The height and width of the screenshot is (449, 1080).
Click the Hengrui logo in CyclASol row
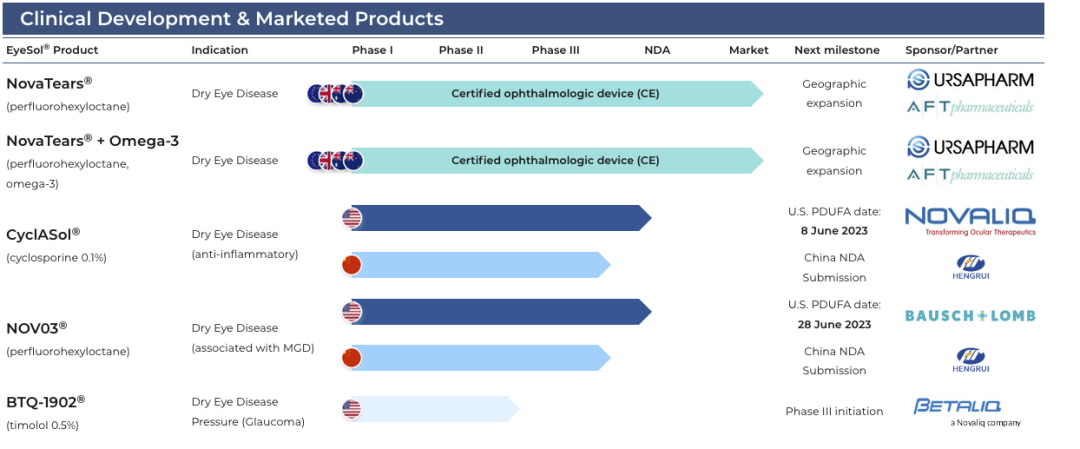(x=970, y=266)
